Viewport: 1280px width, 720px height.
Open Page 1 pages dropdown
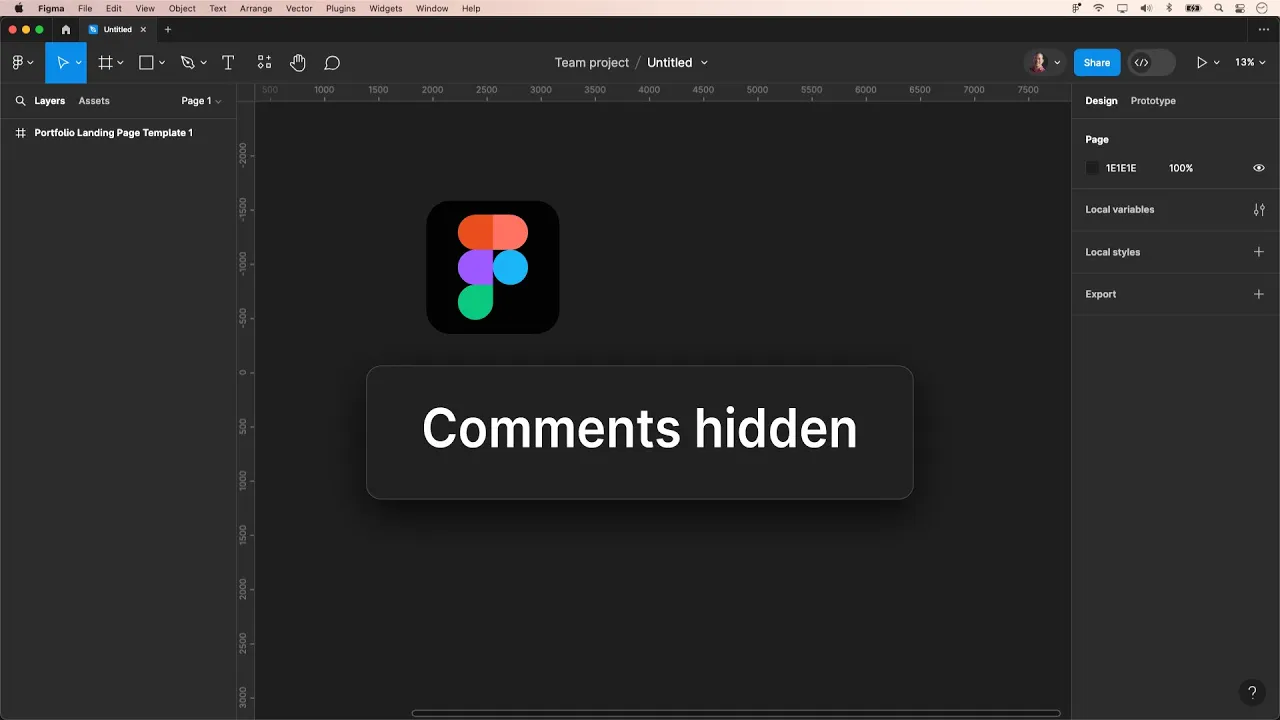coord(201,101)
